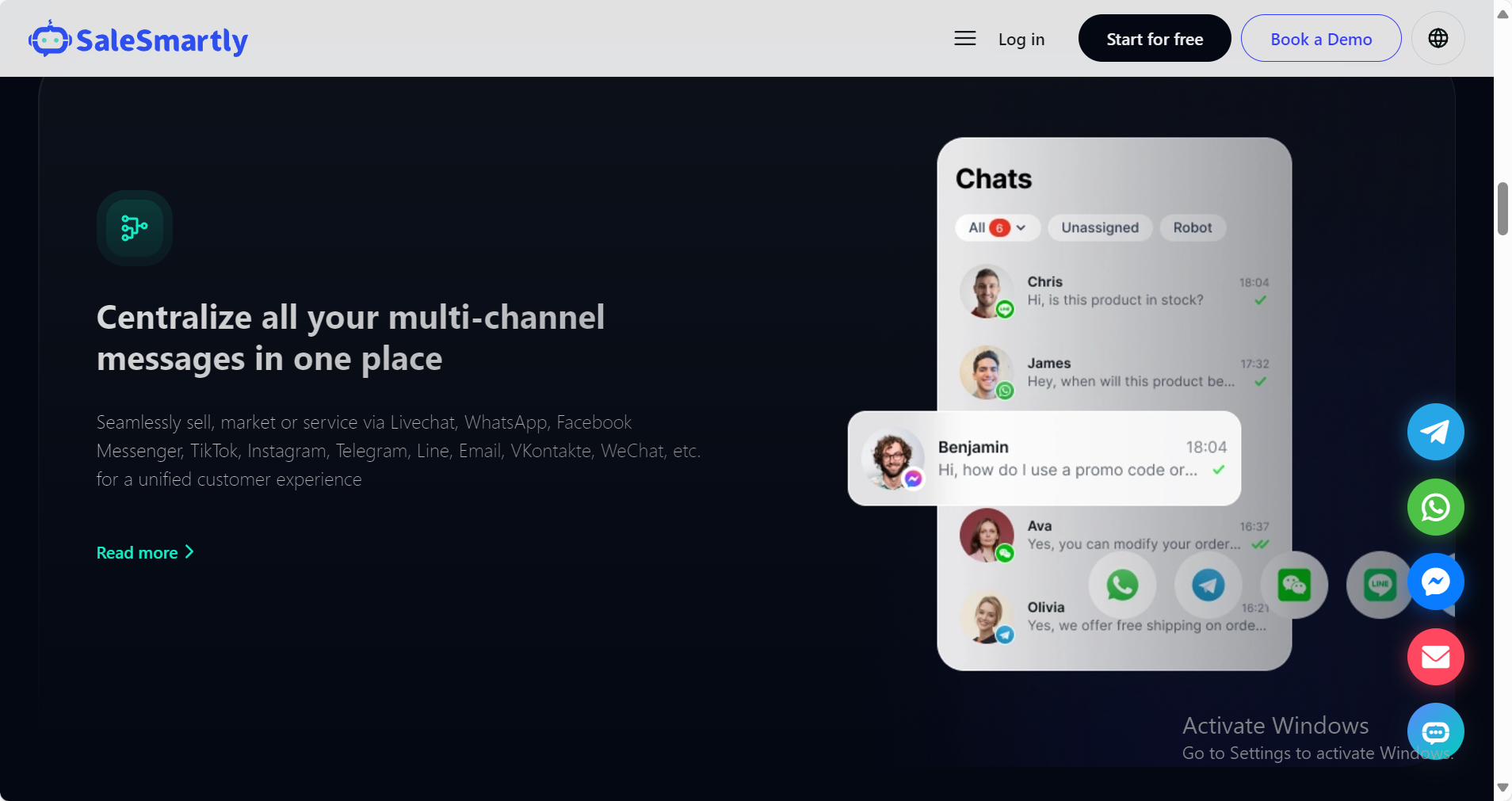Select the Robot chats tab

tap(1193, 227)
